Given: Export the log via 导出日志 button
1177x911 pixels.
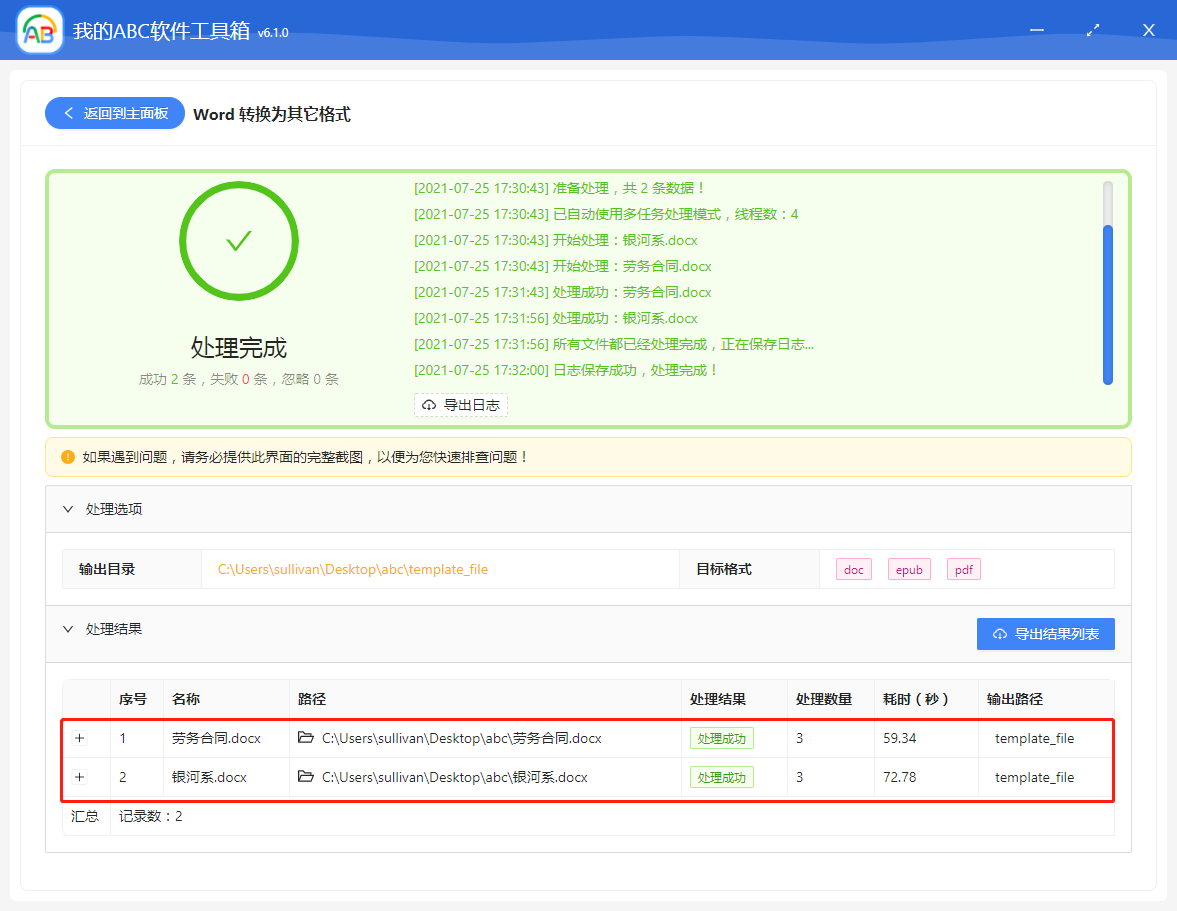Looking at the screenshot, I should coord(461,405).
